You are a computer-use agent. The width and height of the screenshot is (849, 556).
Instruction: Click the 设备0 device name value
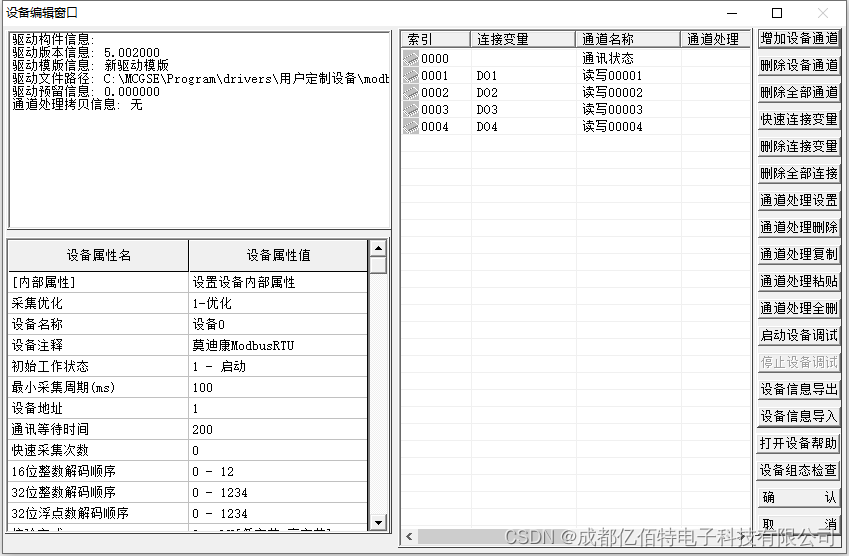click(278, 324)
